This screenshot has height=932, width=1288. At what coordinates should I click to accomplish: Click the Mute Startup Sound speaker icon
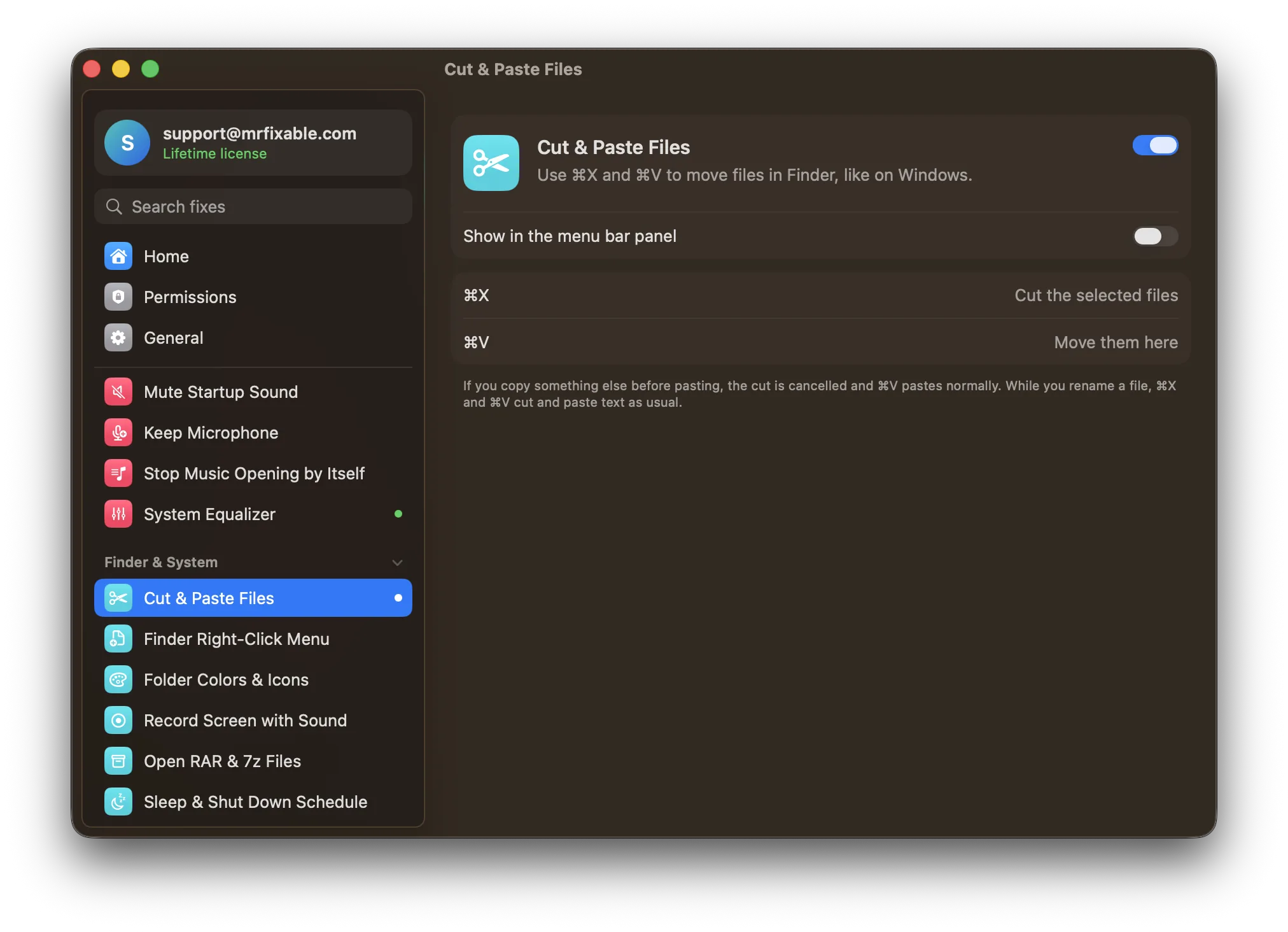click(x=118, y=392)
